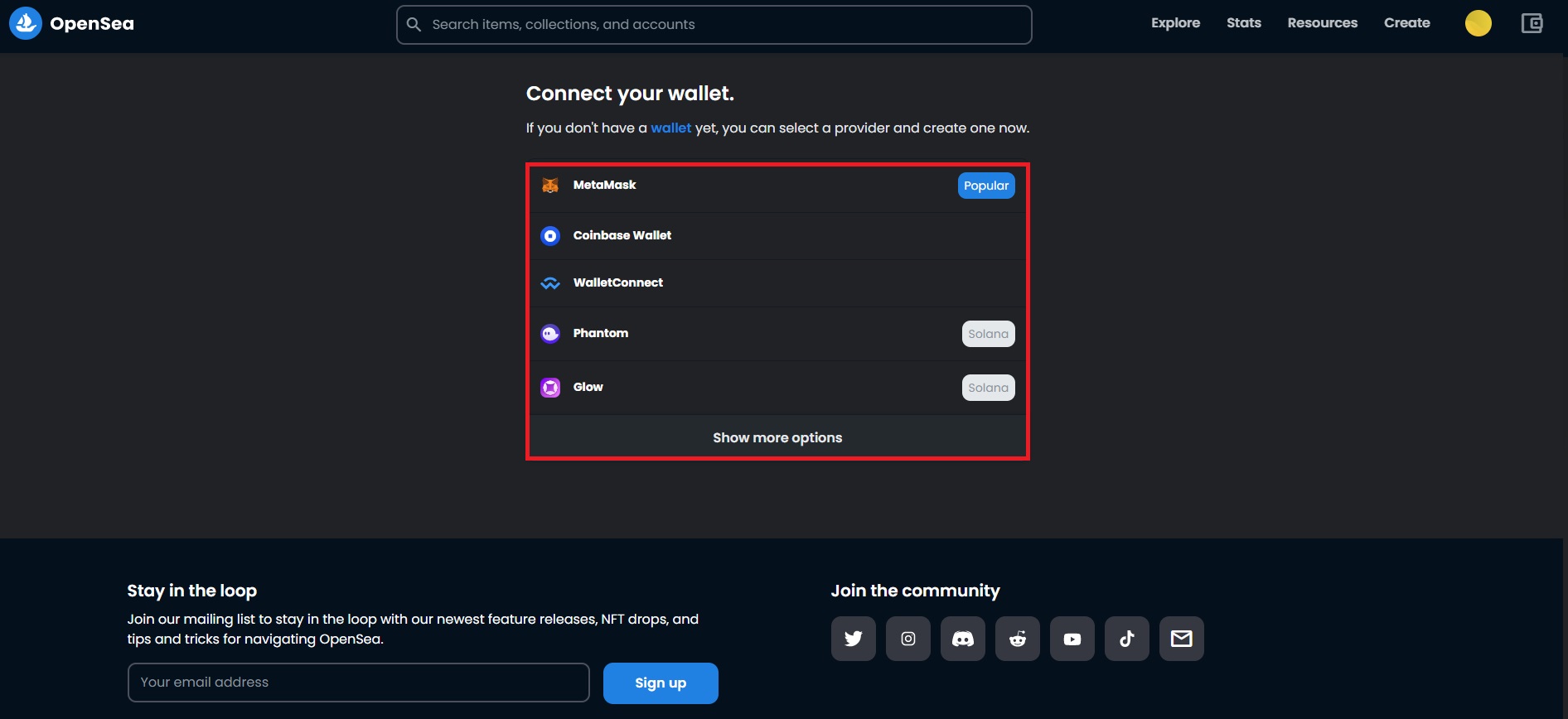The image size is (1568, 719).
Task: Focus the search items input field
Action: click(x=714, y=25)
